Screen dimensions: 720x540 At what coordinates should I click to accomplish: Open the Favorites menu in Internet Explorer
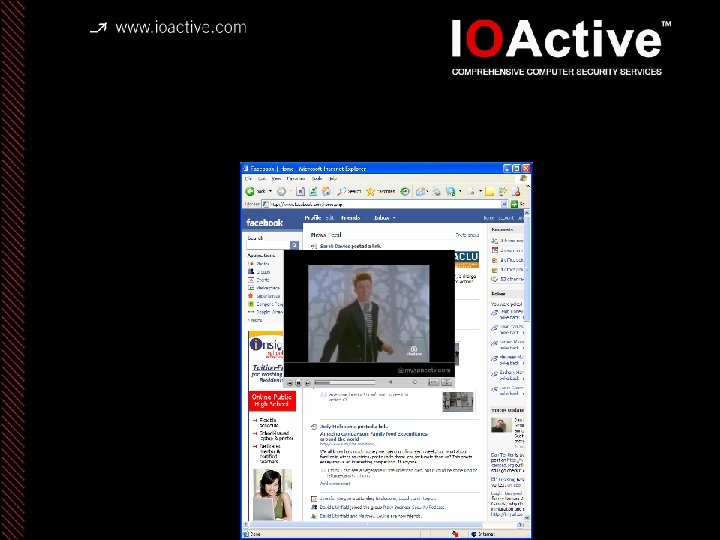click(x=296, y=179)
